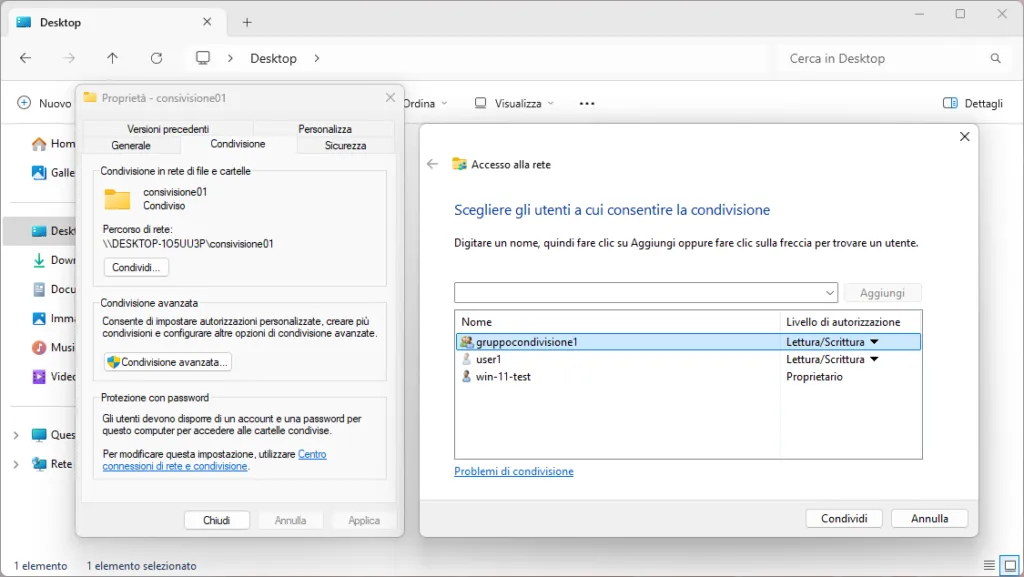Switch to large icon view via status bar icon
This screenshot has height=577, width=1024.
pyautogui.click(x=1010, y=565)
